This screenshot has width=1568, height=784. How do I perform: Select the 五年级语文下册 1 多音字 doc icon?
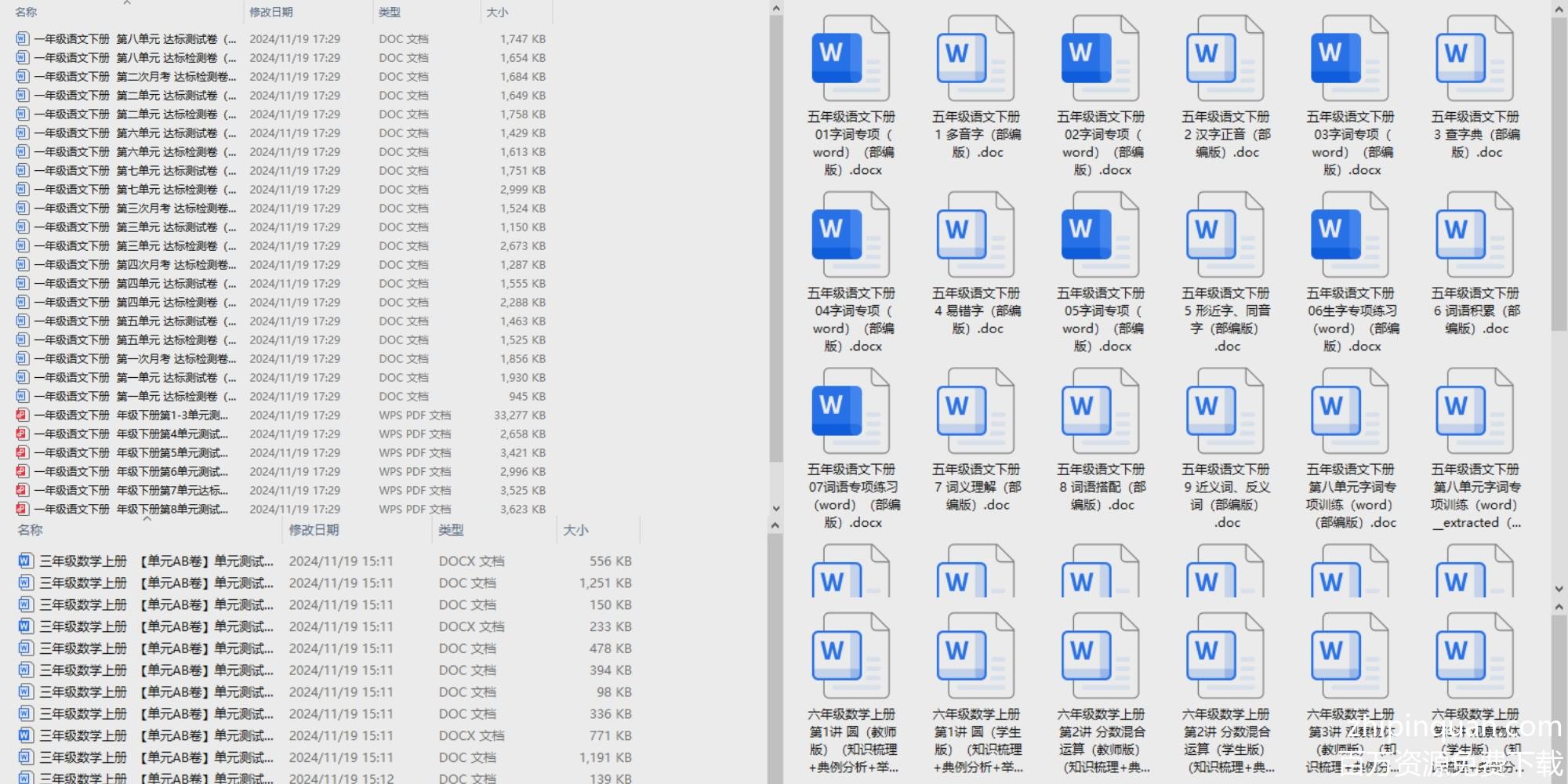coord(975,59)
